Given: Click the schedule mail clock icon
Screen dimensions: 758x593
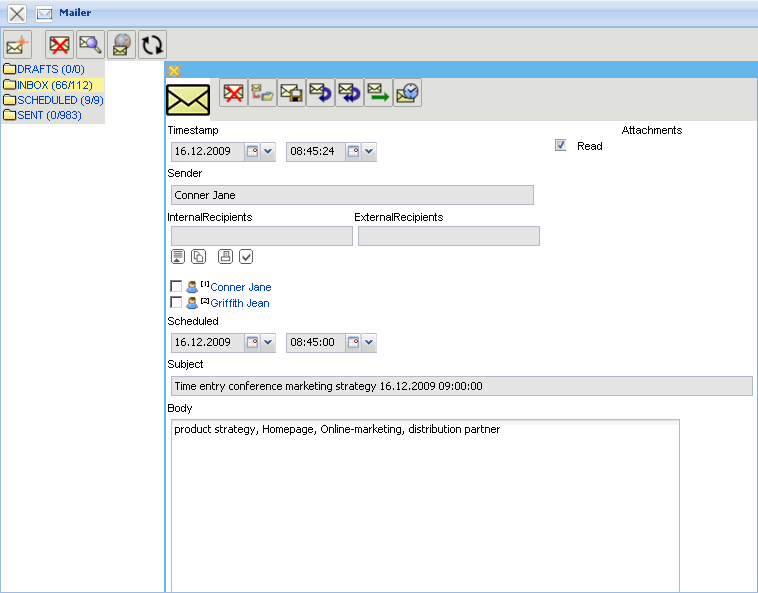Looking at the screenshot, I should pyautogui.click(x=408, y=93).
